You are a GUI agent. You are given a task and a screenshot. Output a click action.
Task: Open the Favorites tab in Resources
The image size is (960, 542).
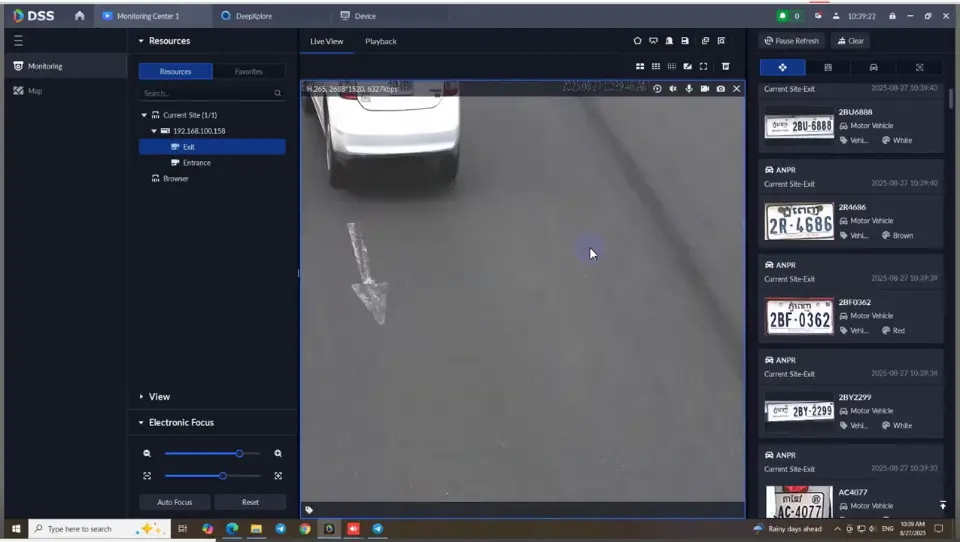[249, 71]
